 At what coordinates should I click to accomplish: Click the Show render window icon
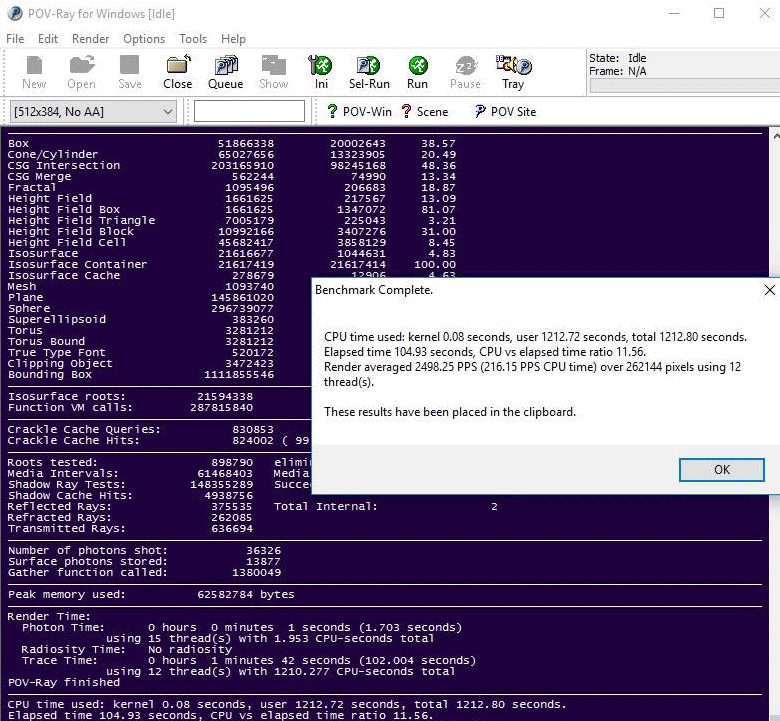[273, 73]
